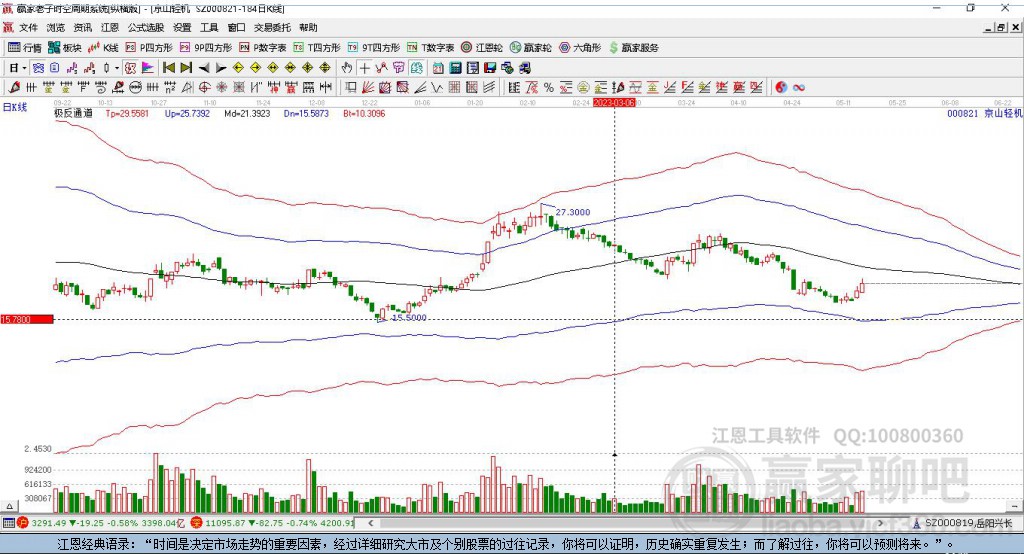The width and height of the screenshot is (1024, 554).
Task: Open the 六角形 hexagon tool
Action: [580, 48]
